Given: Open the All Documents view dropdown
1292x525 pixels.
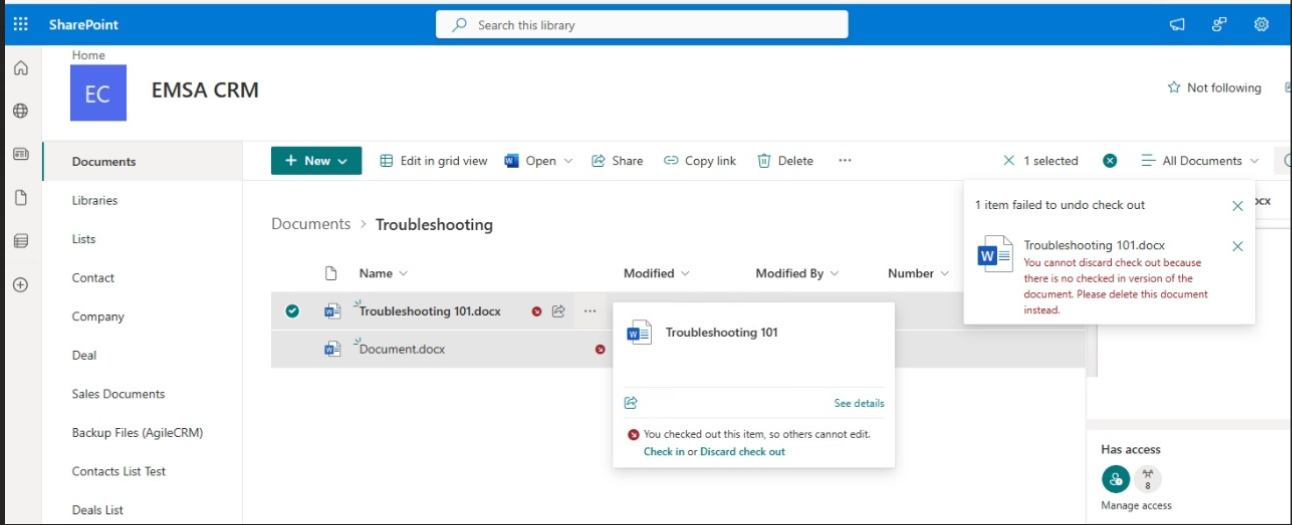Looking at the screenshot, I should (x=1201, y=161).
